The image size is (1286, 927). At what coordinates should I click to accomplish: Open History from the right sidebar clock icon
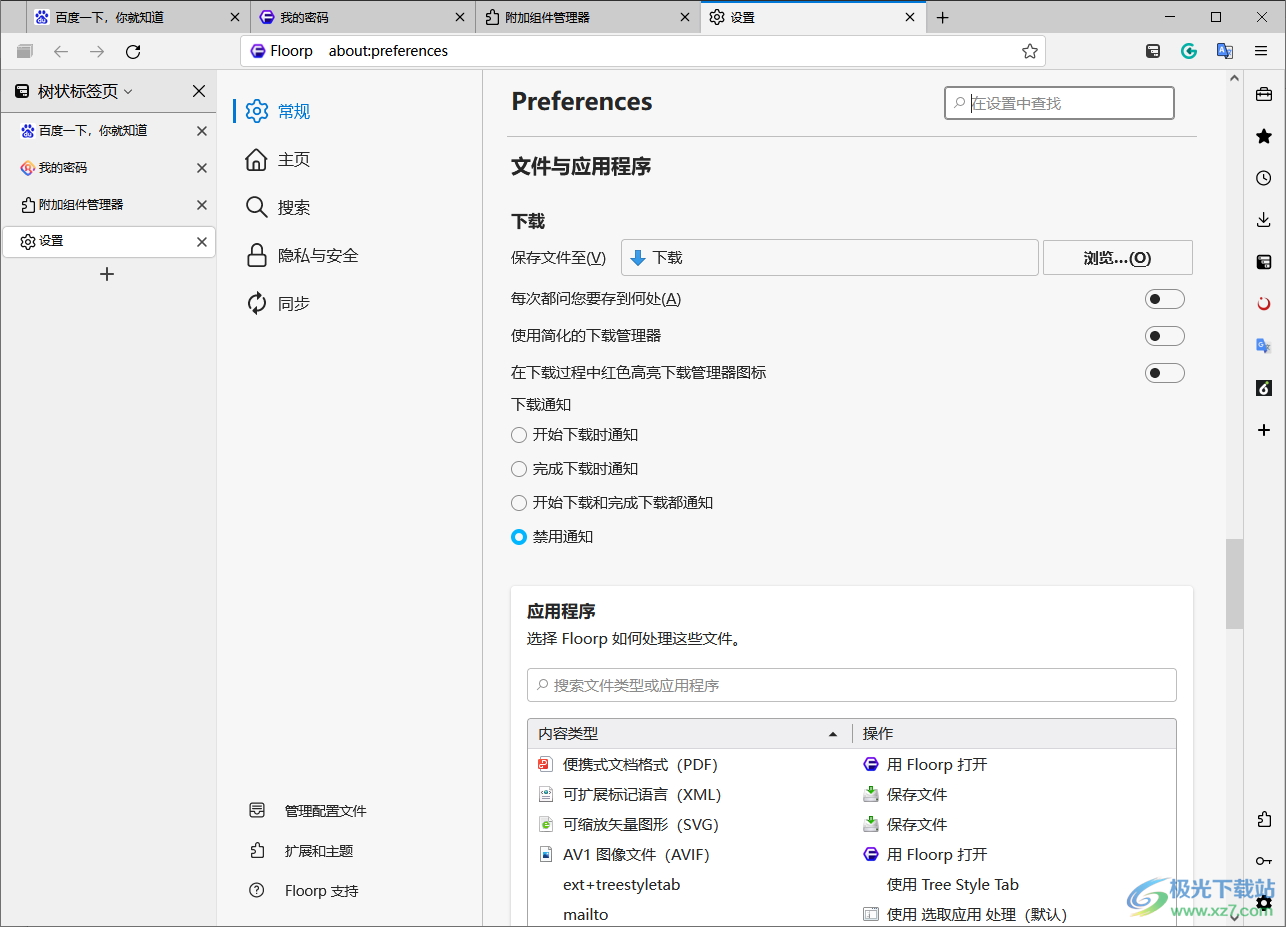[1264, 177]
